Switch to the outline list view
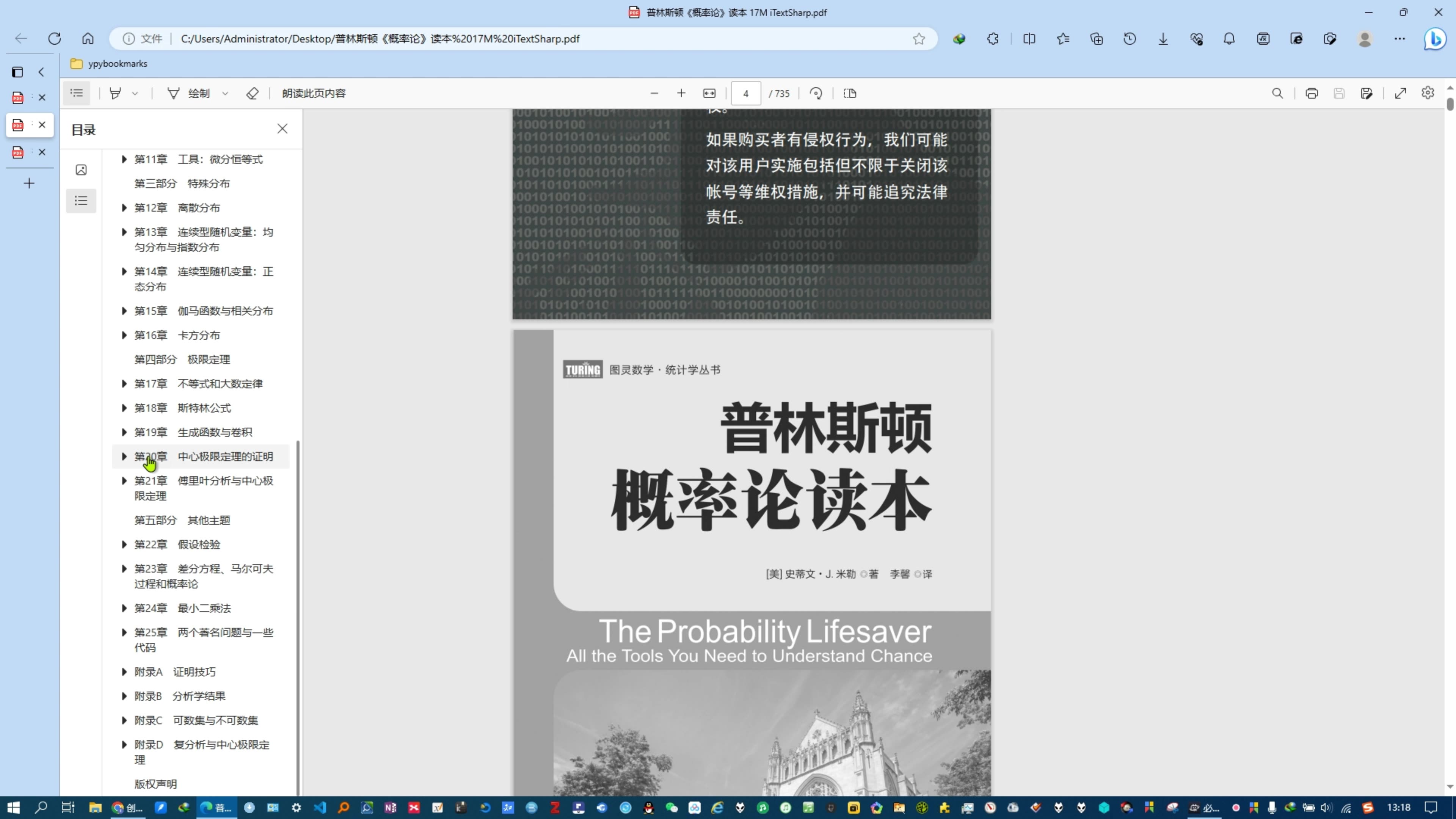1456x819 pixels. click(x=81, y=201)
